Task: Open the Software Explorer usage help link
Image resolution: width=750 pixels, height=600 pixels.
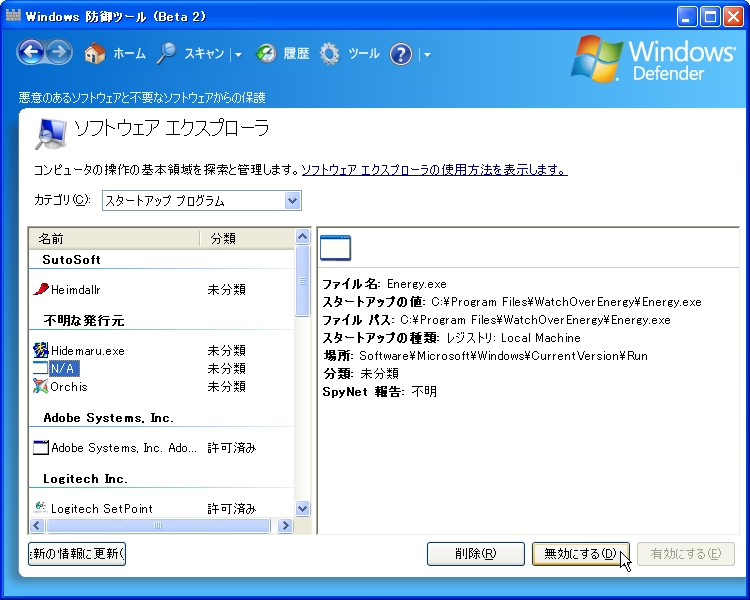Action: coord(434,169)
